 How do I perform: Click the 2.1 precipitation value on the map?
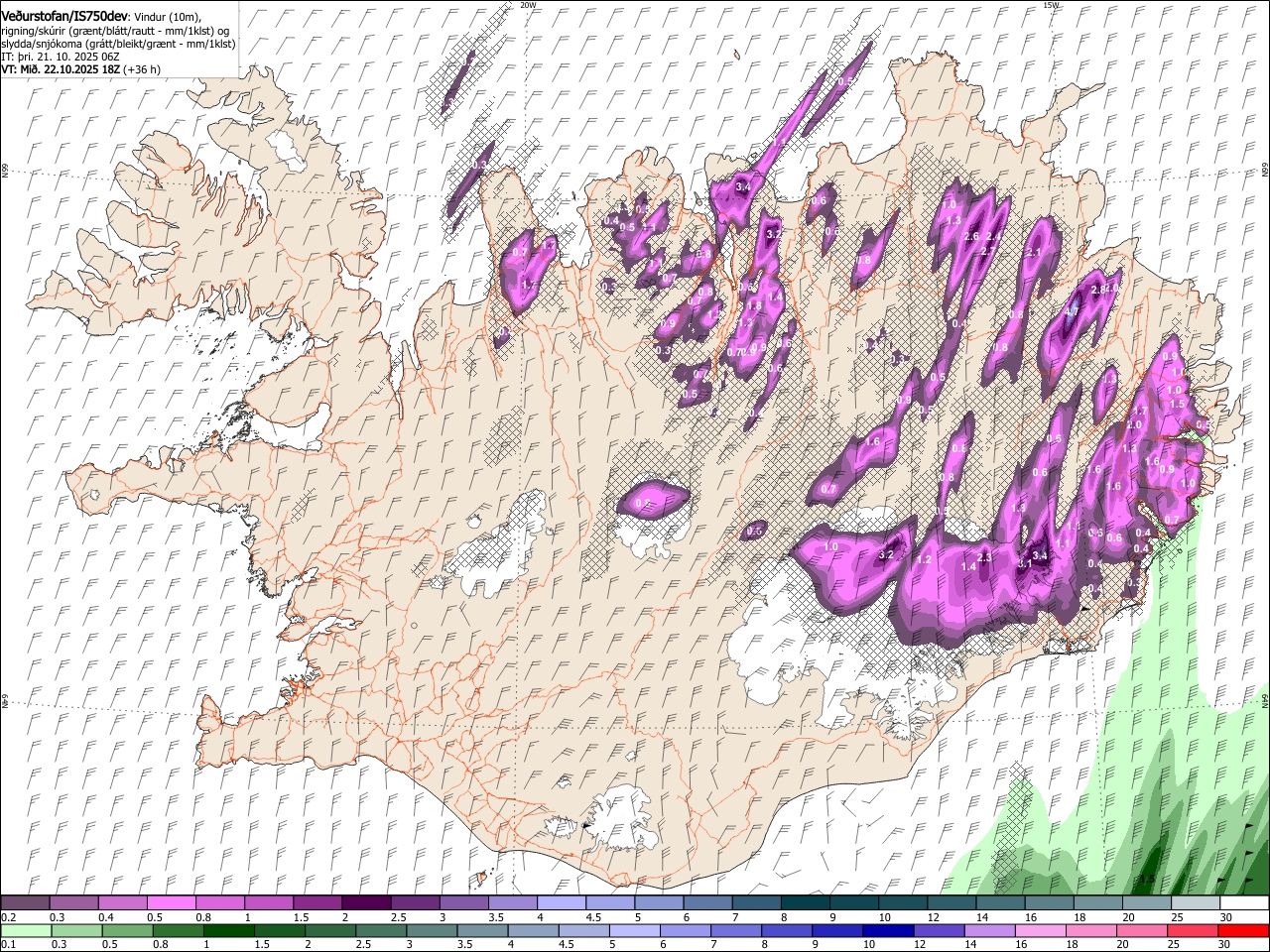click(x=1032, y=253)
